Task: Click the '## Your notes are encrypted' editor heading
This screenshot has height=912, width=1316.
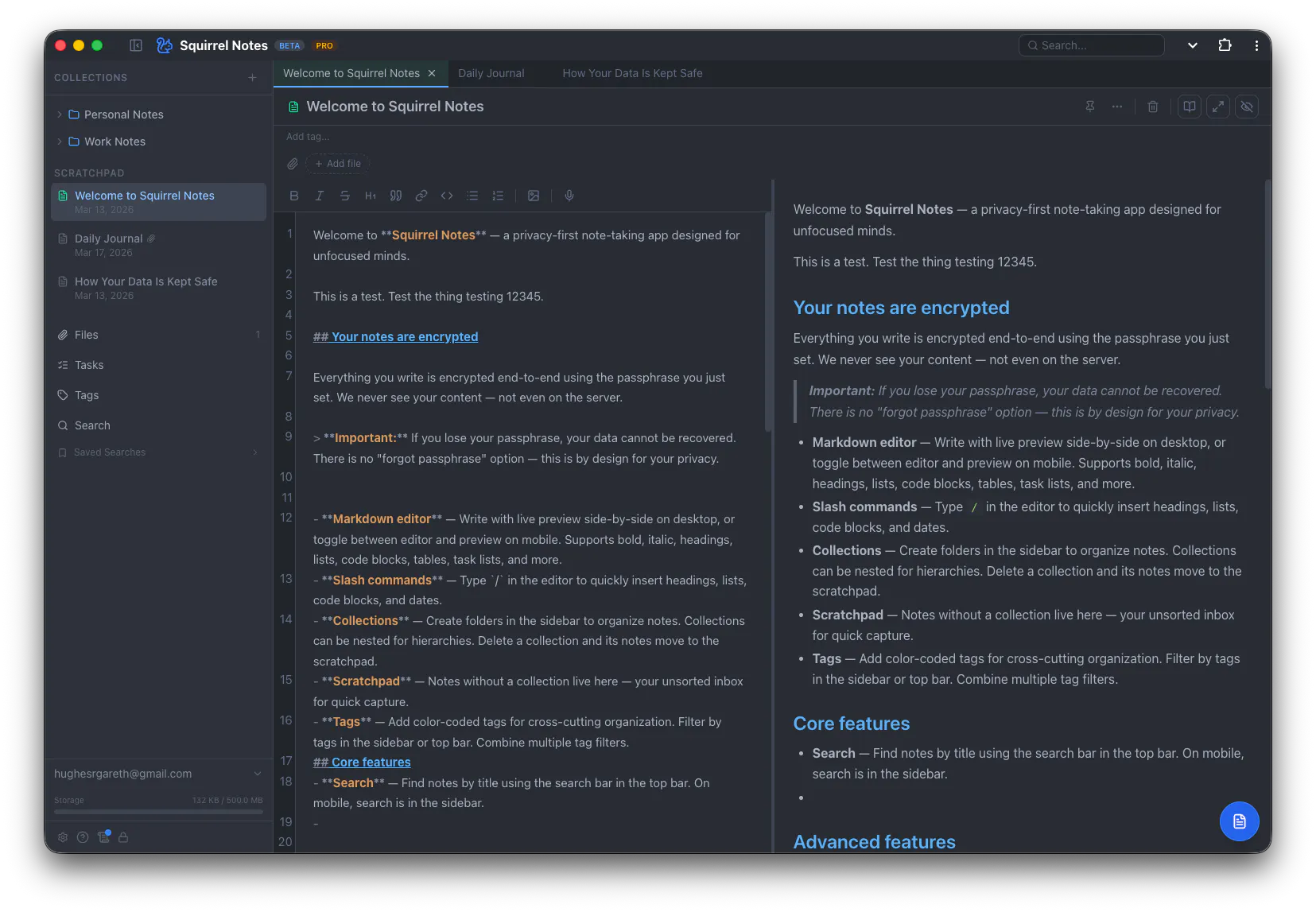Action: [395, 337]
